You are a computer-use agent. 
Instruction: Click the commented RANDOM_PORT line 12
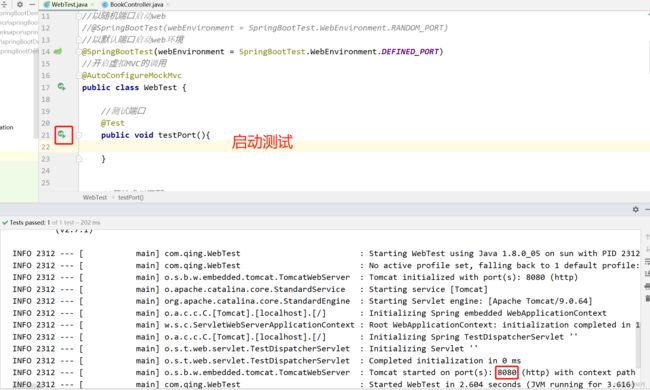click(265, 28)
